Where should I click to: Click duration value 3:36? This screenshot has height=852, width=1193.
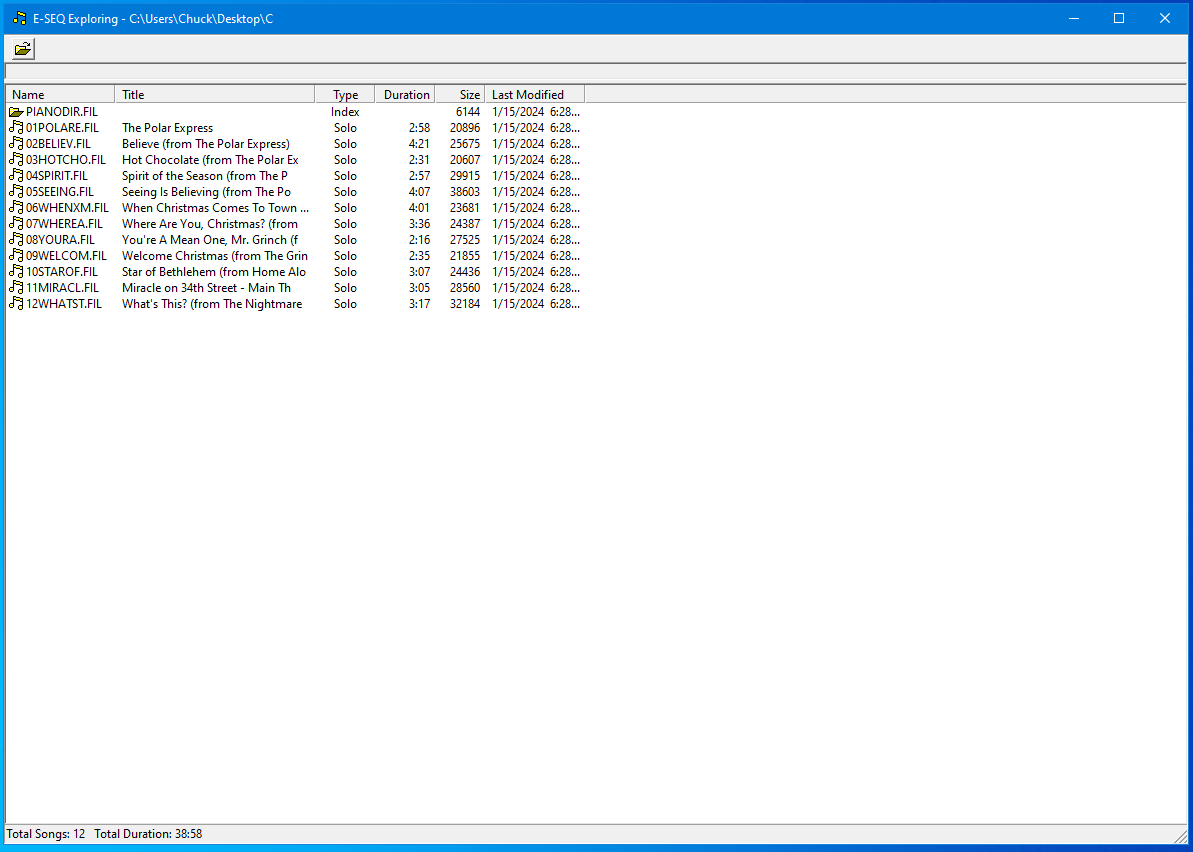(x=419, y=224)
